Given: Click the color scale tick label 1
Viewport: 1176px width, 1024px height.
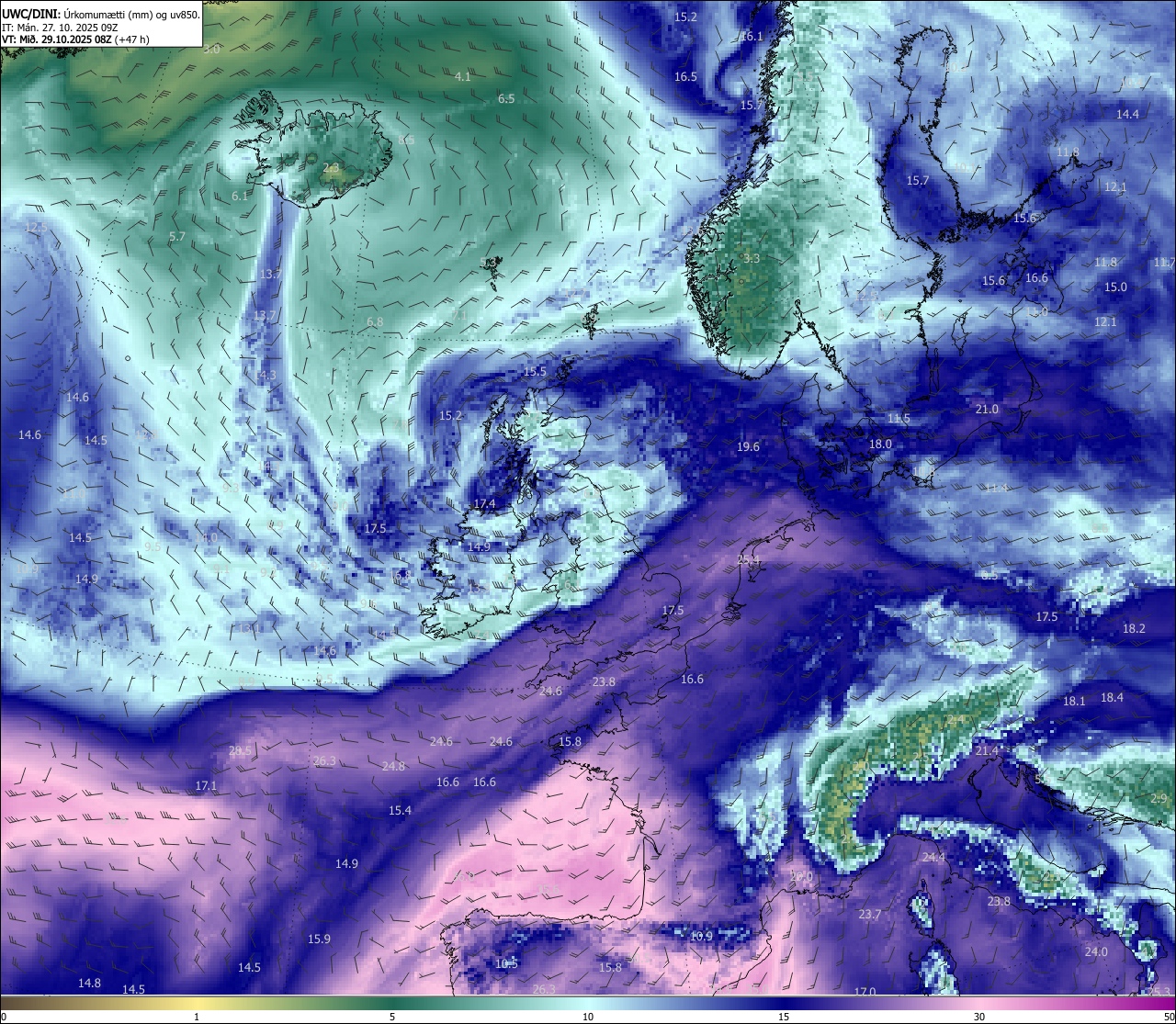Looking at the screenshot, I should point(197,1017).
